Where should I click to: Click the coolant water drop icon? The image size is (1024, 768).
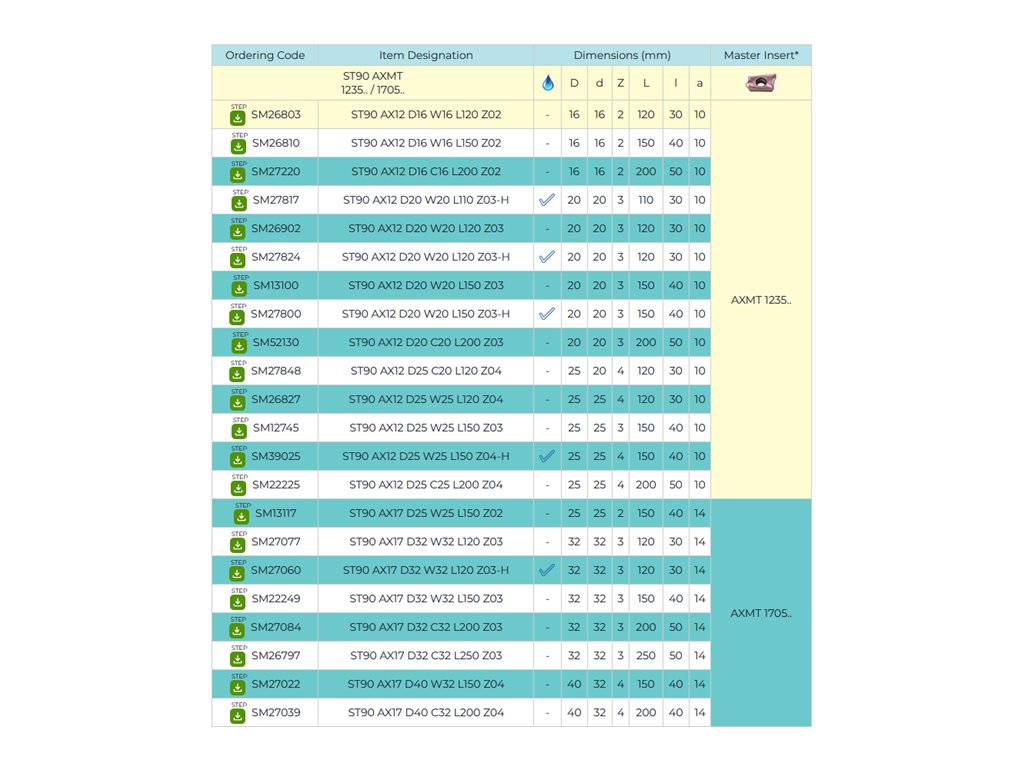pyautogui.click(x=547, y=84)
